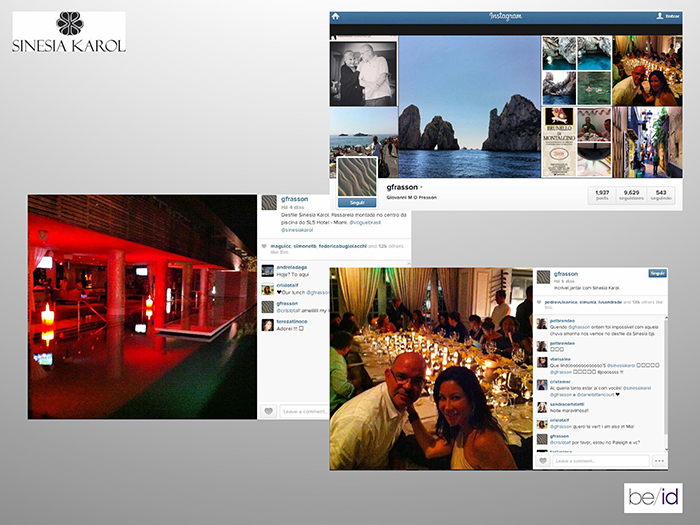Click terezatinoco's comment avatar
This screenshot has height=525, width=700.
pyautogui.click(x=267, y=325)
